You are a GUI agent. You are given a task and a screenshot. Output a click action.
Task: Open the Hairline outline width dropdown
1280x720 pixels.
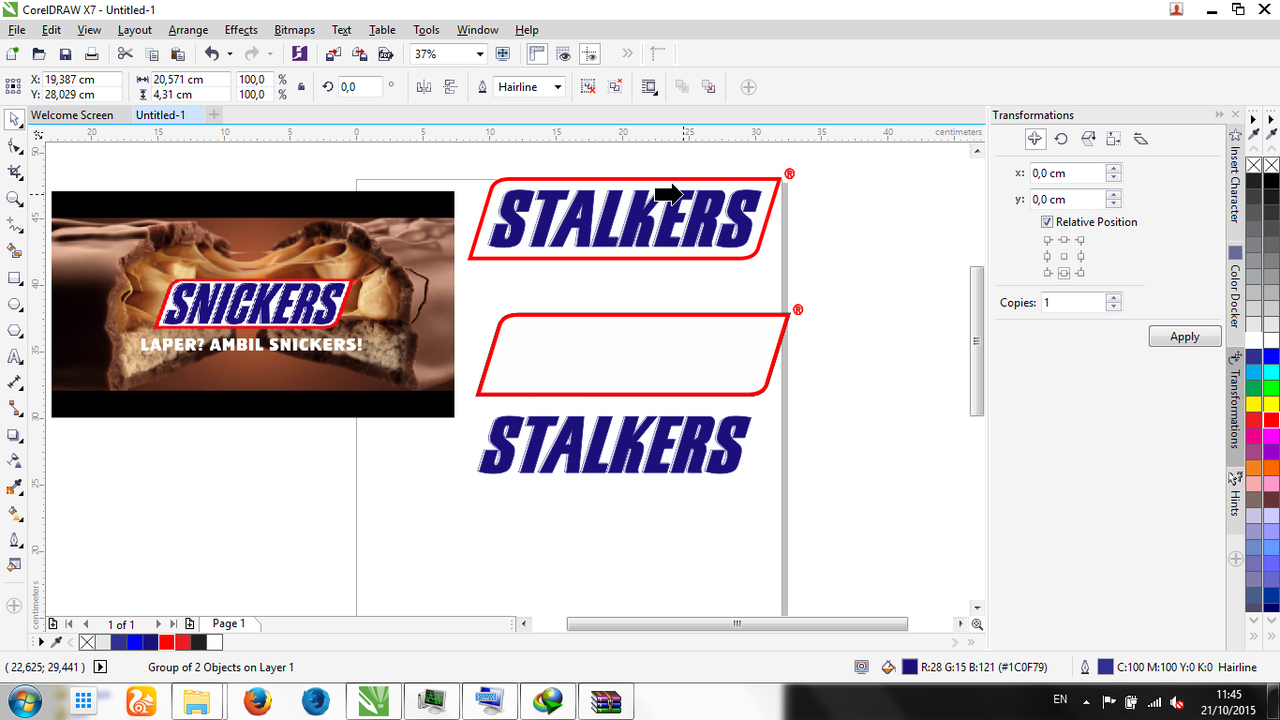tap(558, 87)
